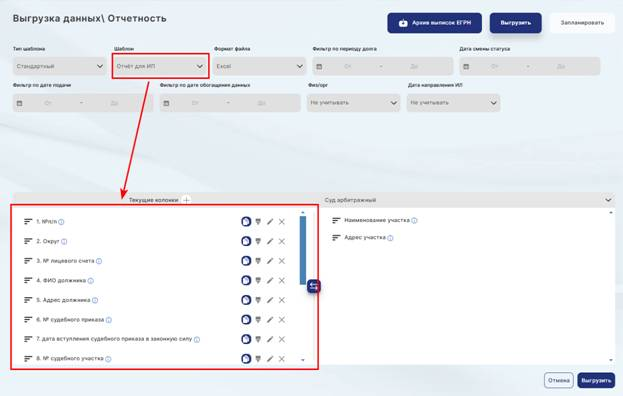Image resolution: width=623 pixels, height=396 pixels.
Task: Click the 'До' field of 'Дата смены статуса'
Action: pos(561,66)
